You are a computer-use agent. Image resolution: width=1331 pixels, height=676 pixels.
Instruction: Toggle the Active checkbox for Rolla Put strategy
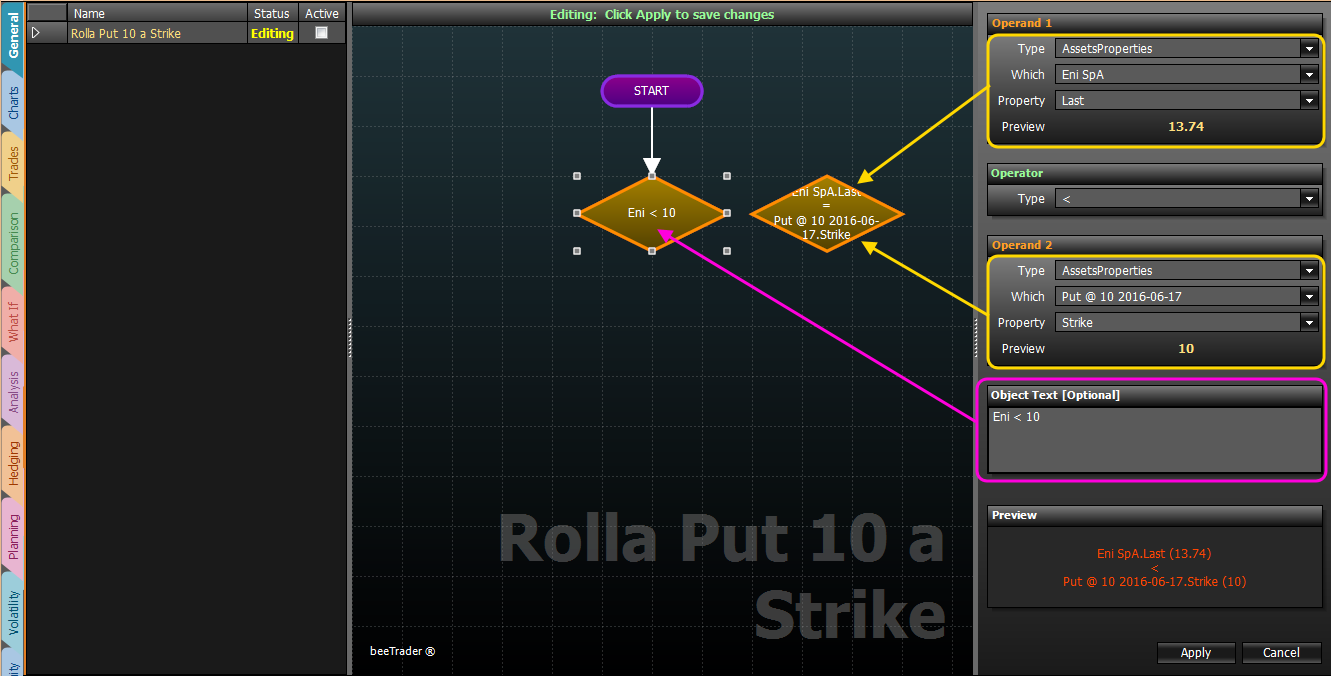click(x=321, y=33)
